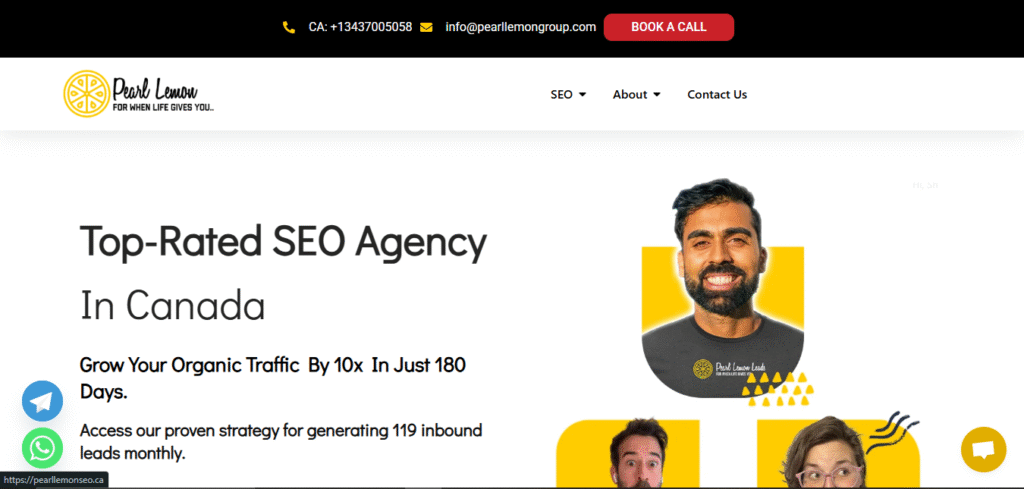1024x489 pixels.
Task: Open the About navigation menu
Action: click(637, 95)
